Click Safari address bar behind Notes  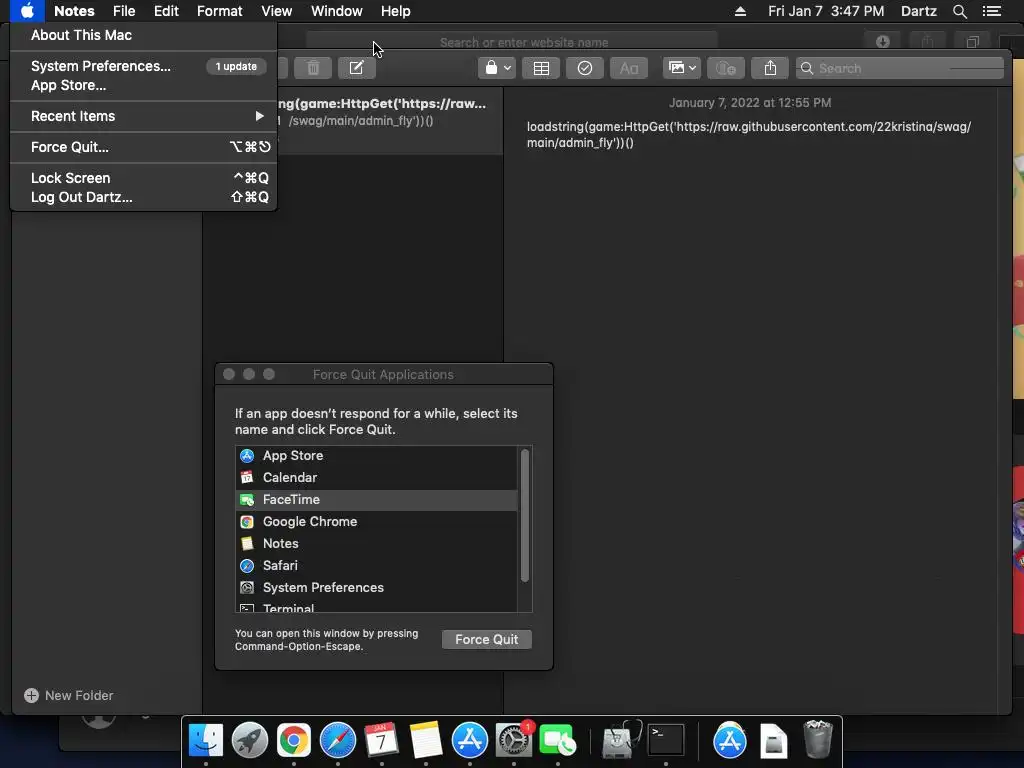512,42
